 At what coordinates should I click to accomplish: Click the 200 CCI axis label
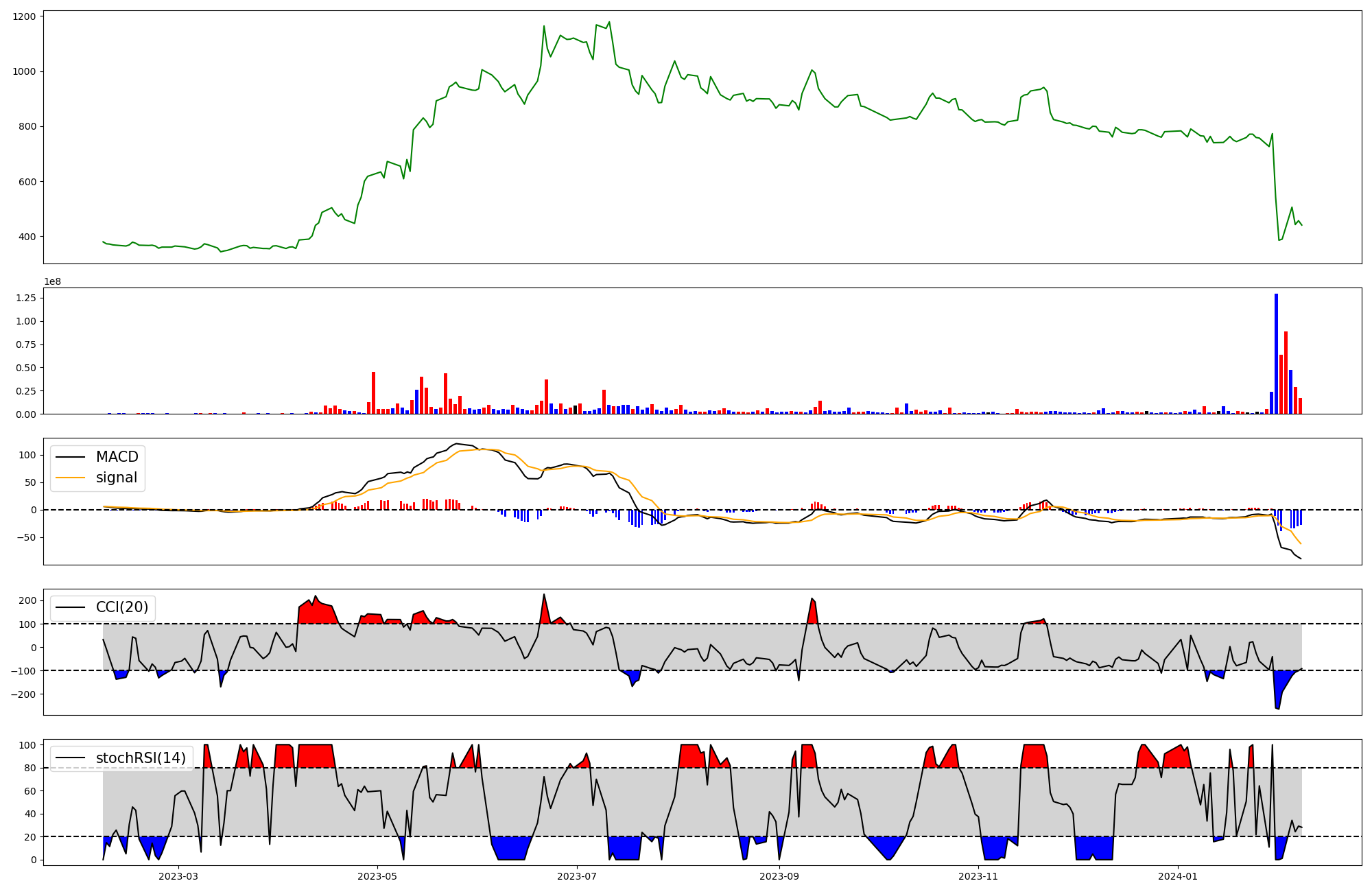point(28,601)
